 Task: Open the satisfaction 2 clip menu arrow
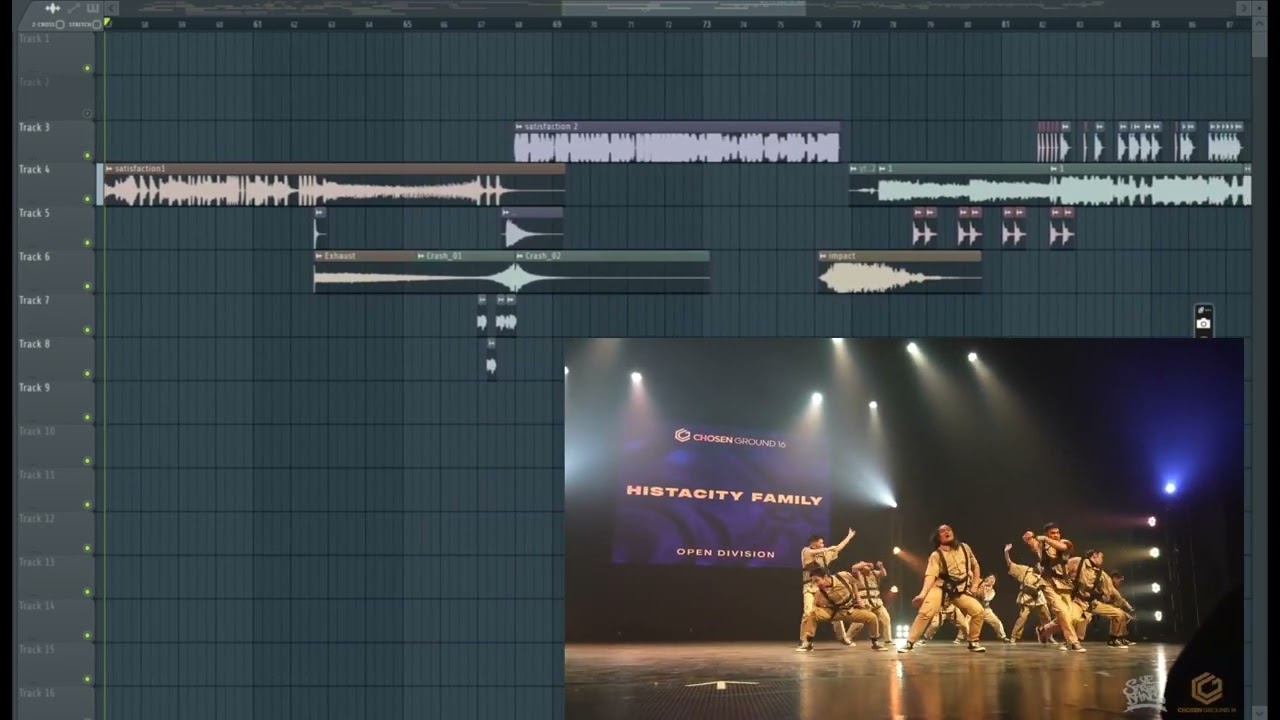click(519, 127)
